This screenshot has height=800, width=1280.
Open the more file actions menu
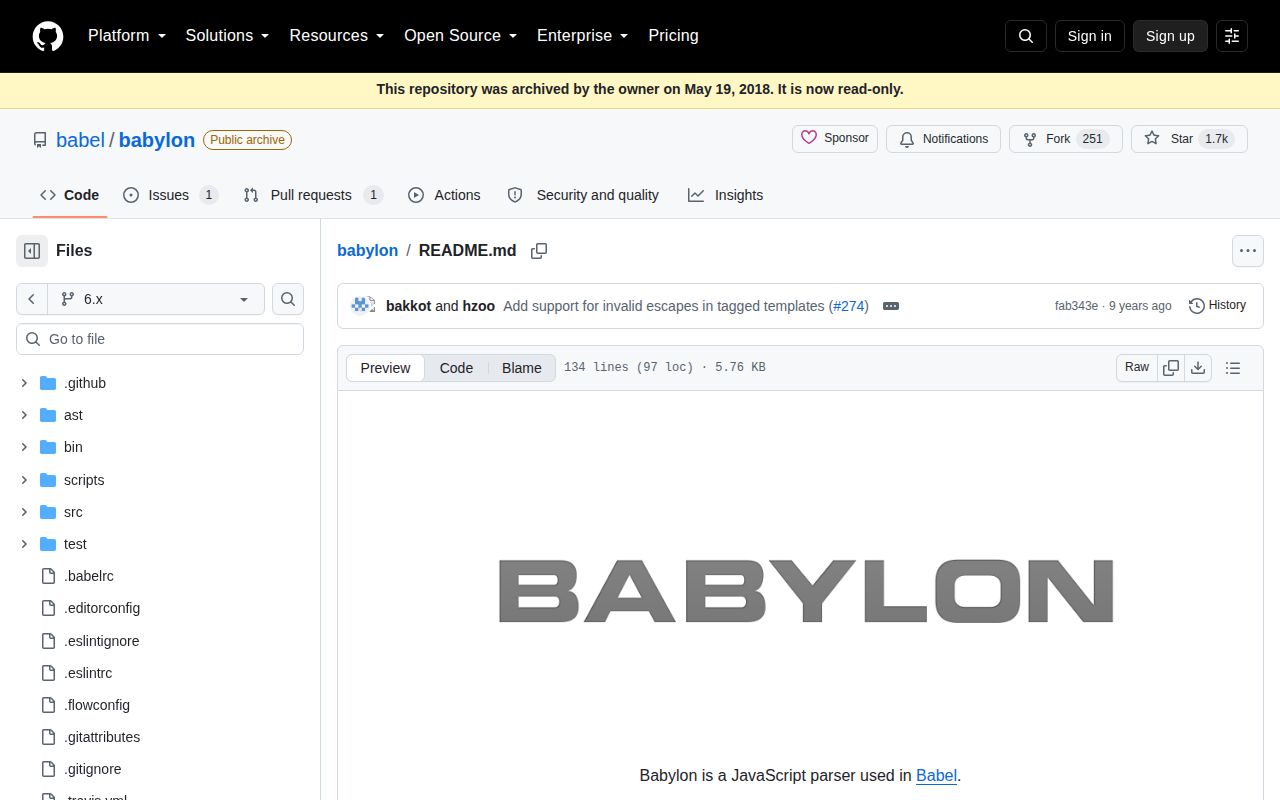(1248, 251)
